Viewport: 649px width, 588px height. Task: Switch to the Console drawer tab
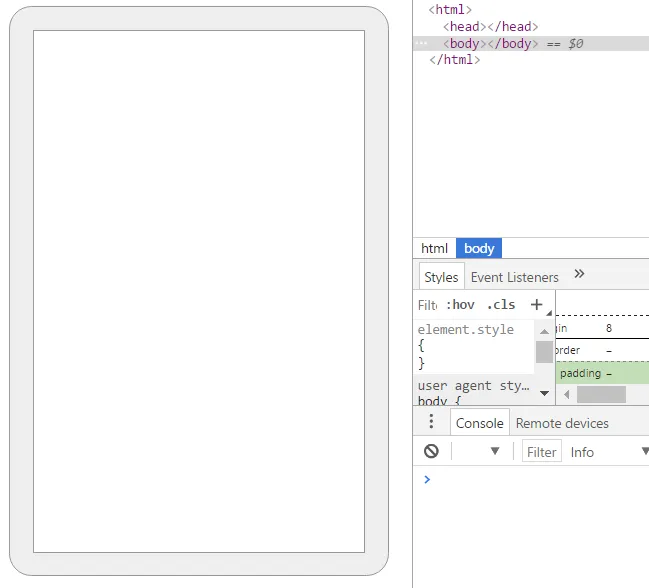(x=480, y=423)
